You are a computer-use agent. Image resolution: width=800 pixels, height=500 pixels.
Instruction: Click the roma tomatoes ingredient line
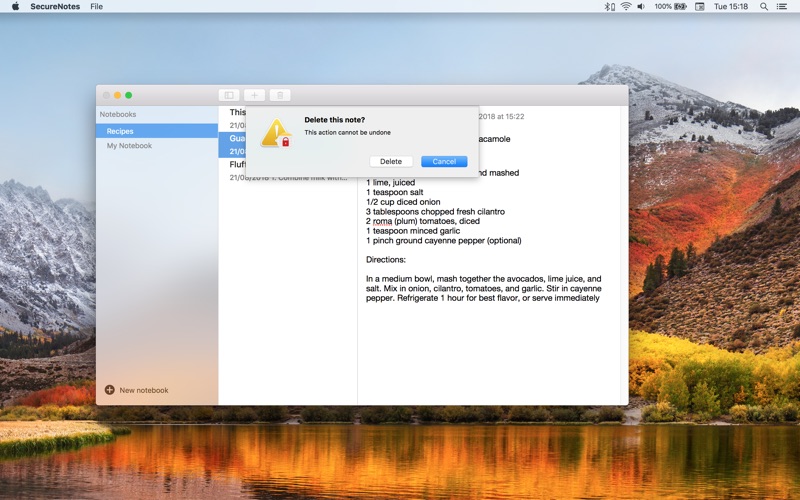tap(422, 221)
